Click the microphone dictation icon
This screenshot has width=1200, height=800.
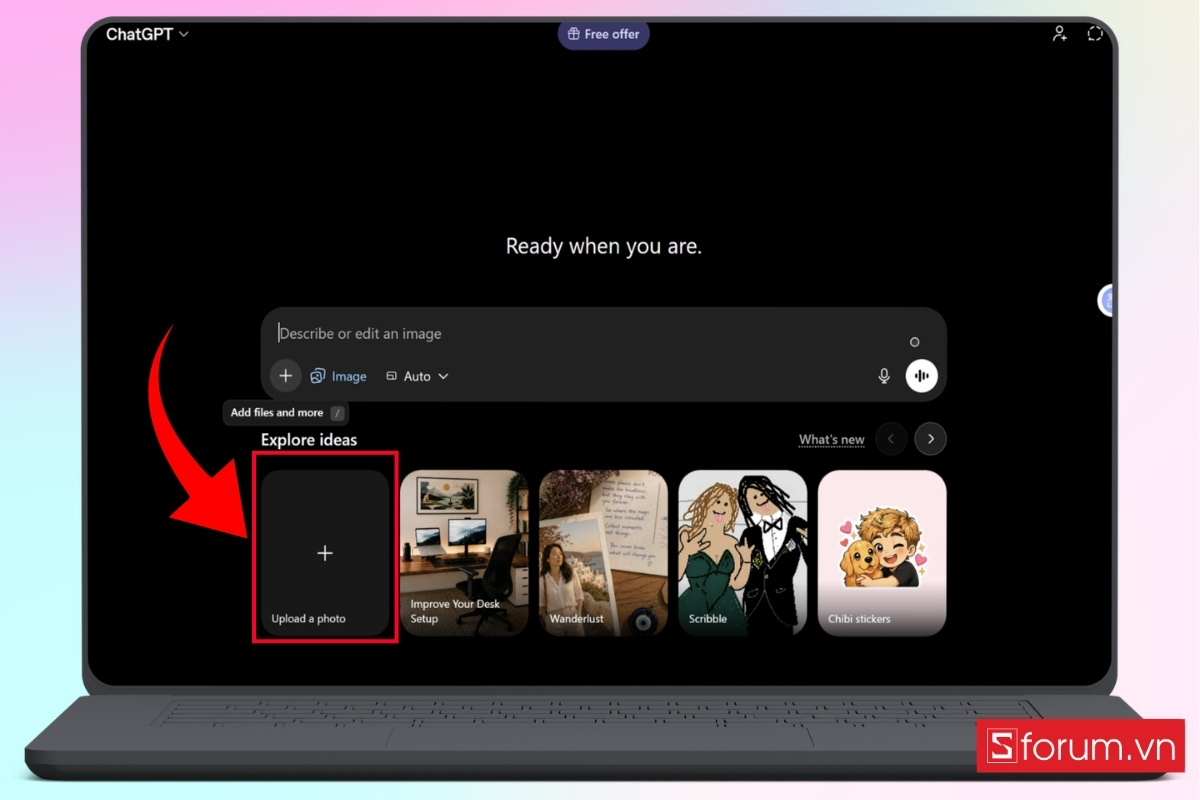(x=884, y=376)
